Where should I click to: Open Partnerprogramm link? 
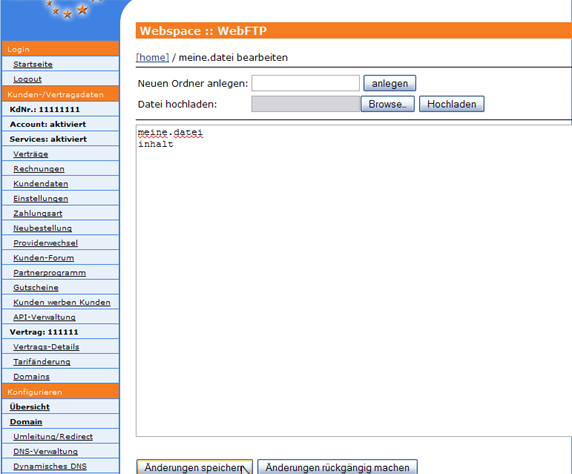click(49, 273)
